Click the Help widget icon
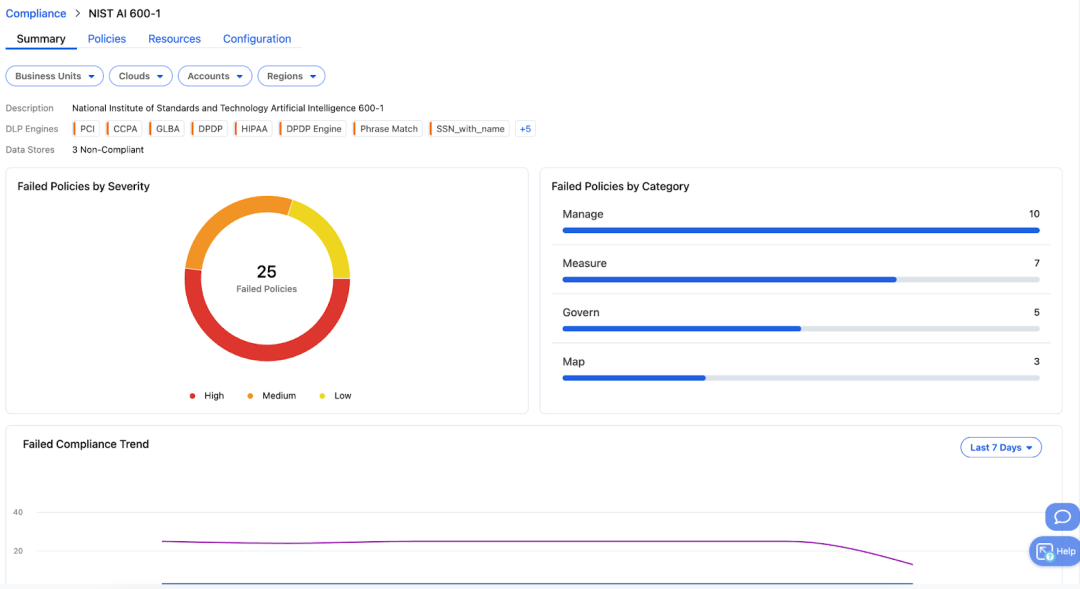The height and width of the screenshot is (589, 1080). click(1045, 551)
